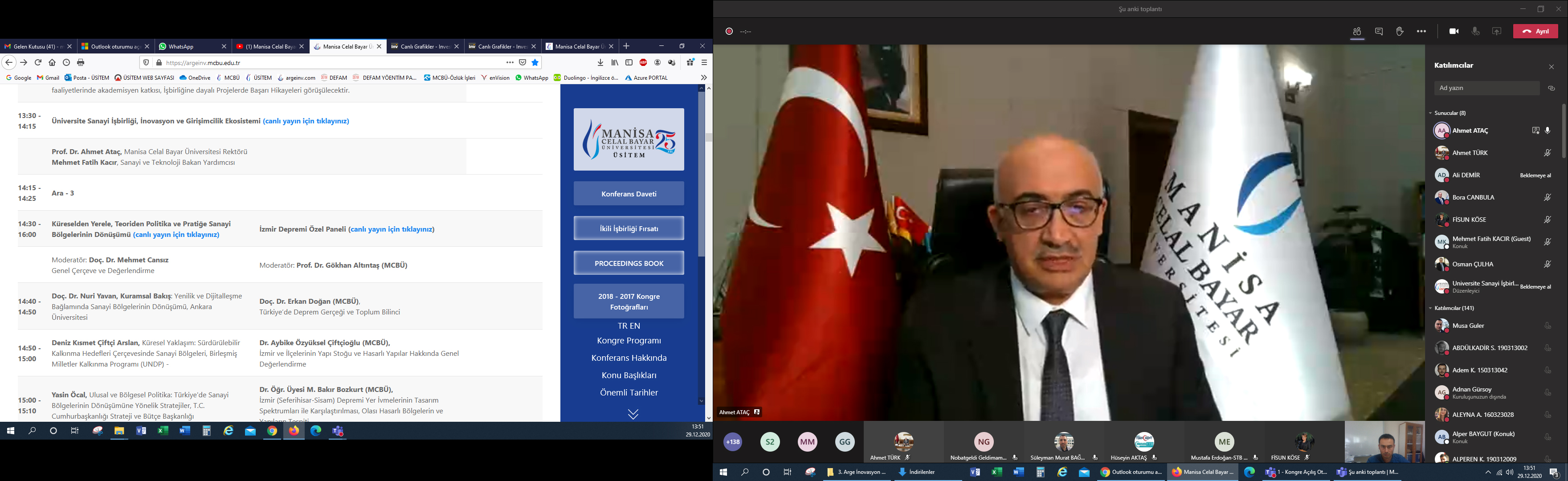Toggle the camera on or off

click(1454, 32)
